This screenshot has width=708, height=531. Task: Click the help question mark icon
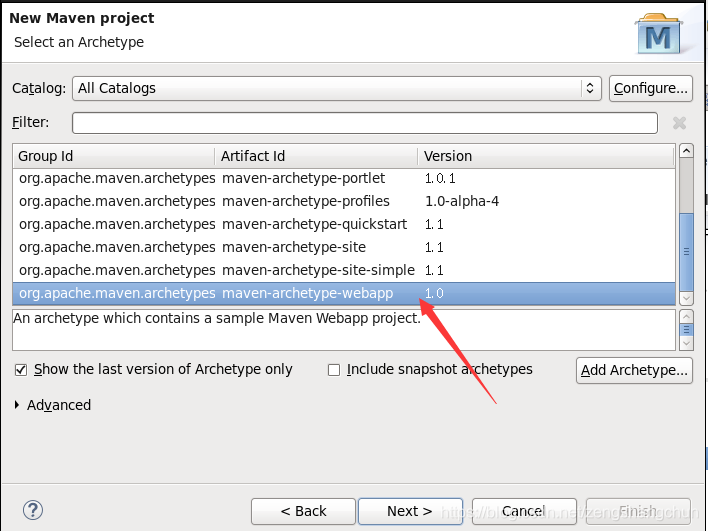[33, 510]
